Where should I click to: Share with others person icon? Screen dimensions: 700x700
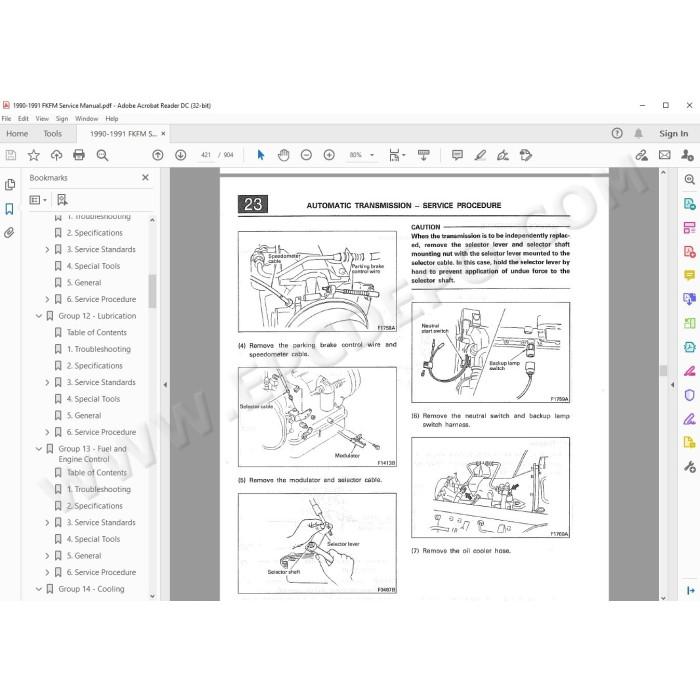click(687, 155)
